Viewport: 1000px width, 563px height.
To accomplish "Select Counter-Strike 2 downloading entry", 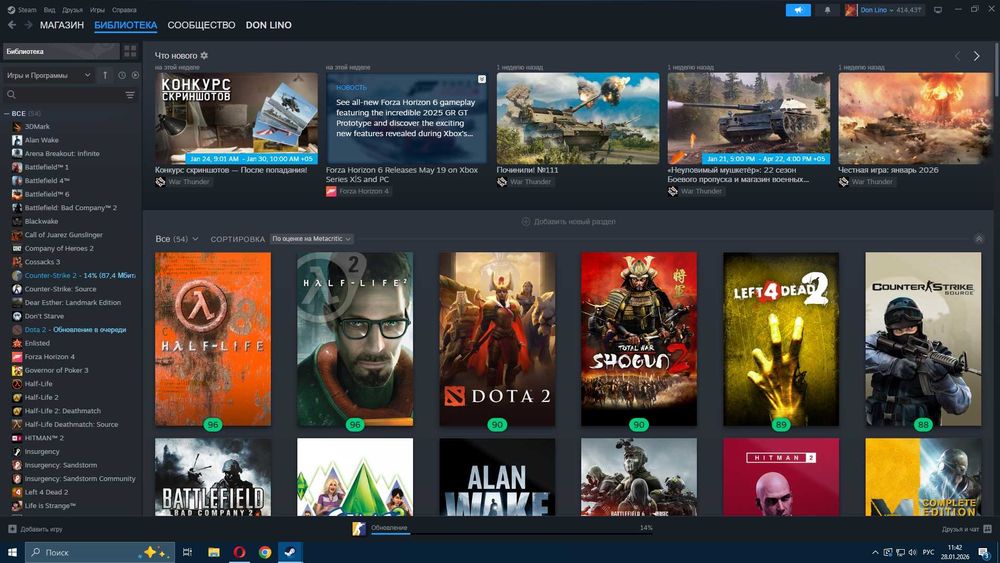I will [x=74, y=275].
